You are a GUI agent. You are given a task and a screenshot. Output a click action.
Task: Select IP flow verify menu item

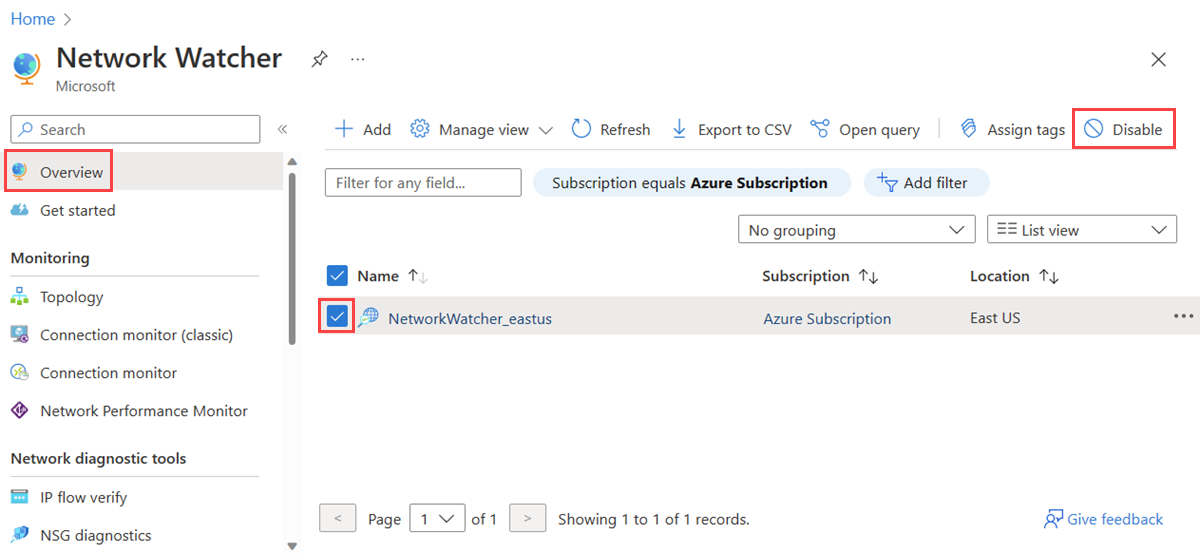(83, 497)
